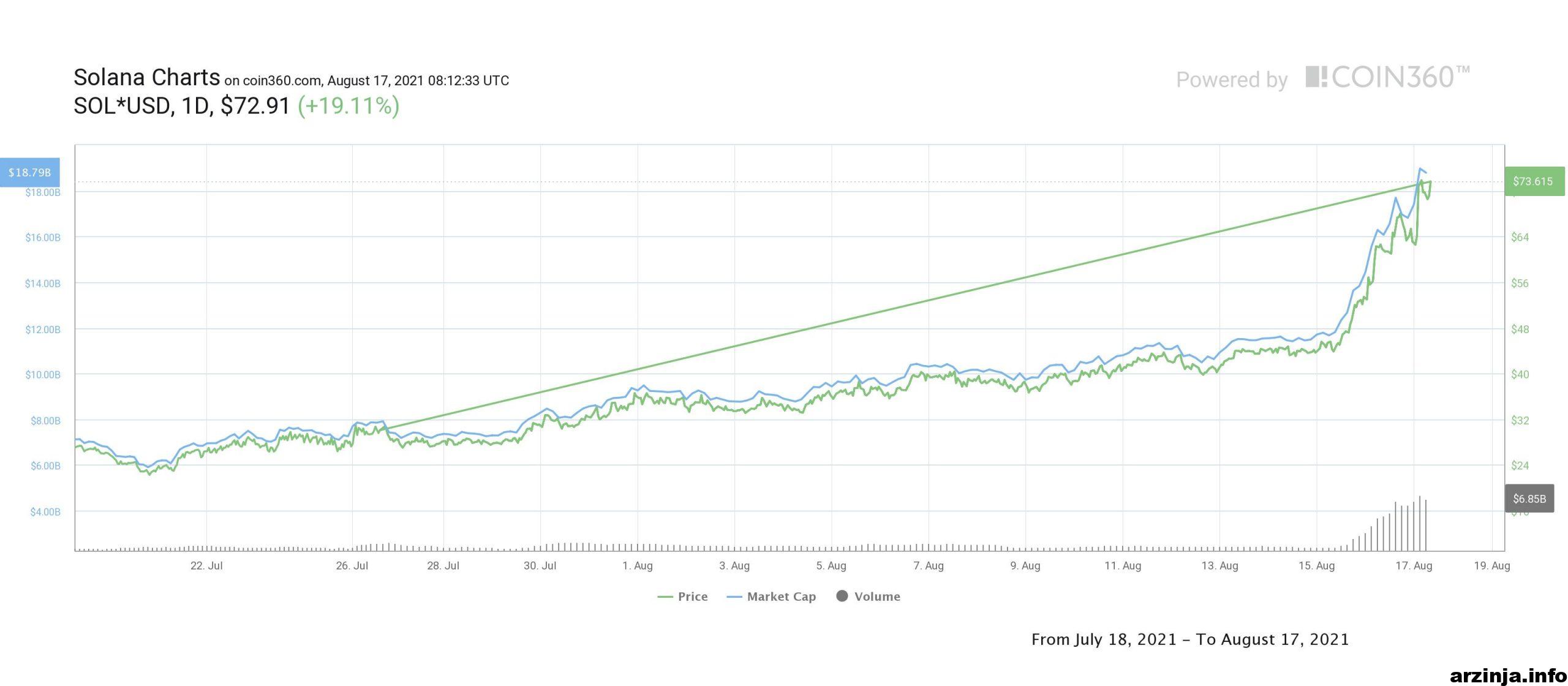Click the $4.00B market cap axis label
The width and height of the screenshot is (1568, 686).
[x=45, y=512]
